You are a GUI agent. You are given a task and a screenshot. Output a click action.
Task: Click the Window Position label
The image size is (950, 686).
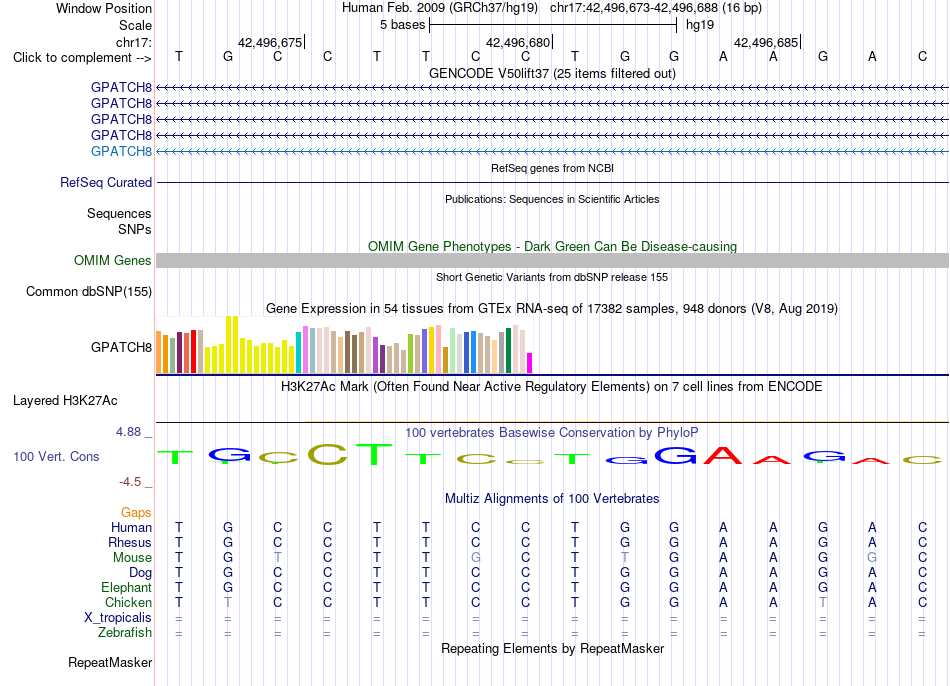click(x=104, y=8)
